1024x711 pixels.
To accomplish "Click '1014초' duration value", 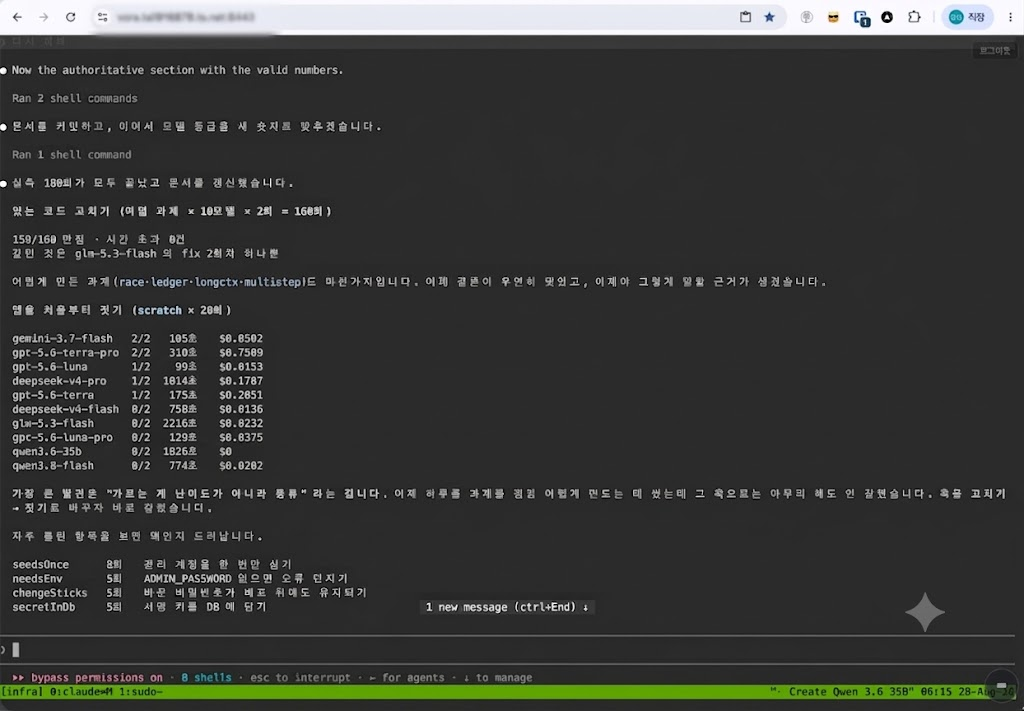I will (180, 381).
